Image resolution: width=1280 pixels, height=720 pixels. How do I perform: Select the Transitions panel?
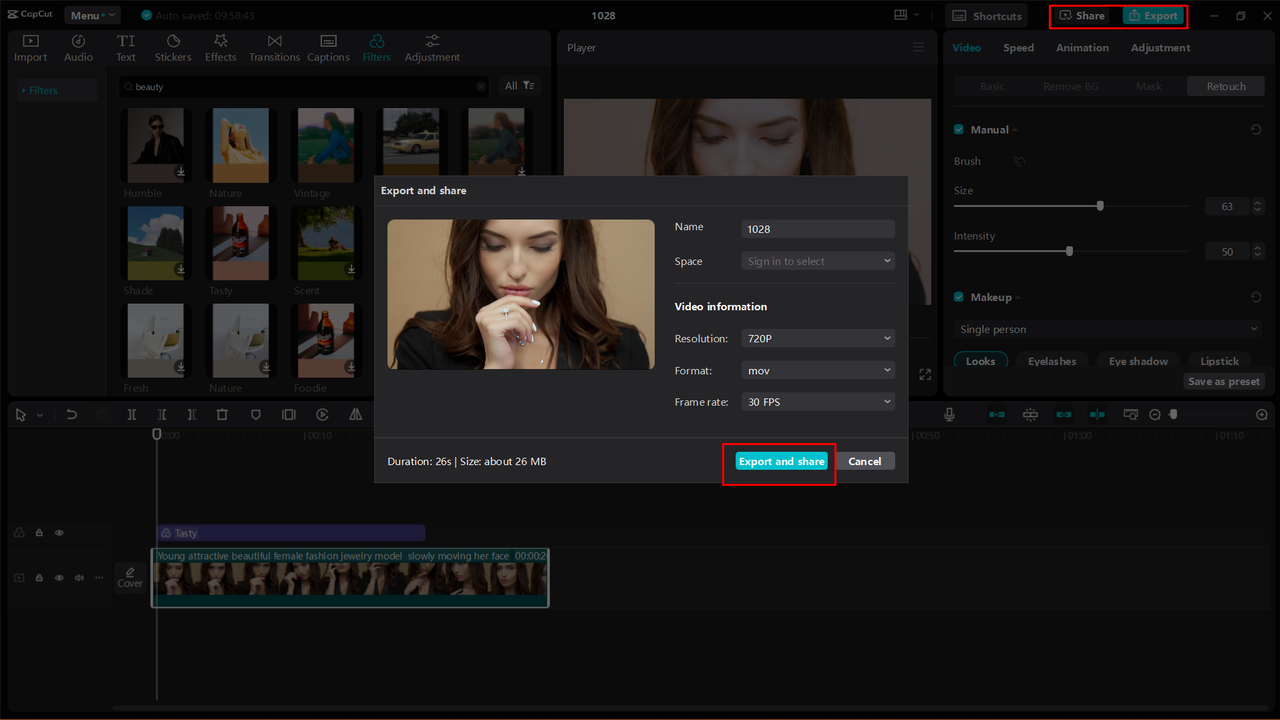click(274, 46)
